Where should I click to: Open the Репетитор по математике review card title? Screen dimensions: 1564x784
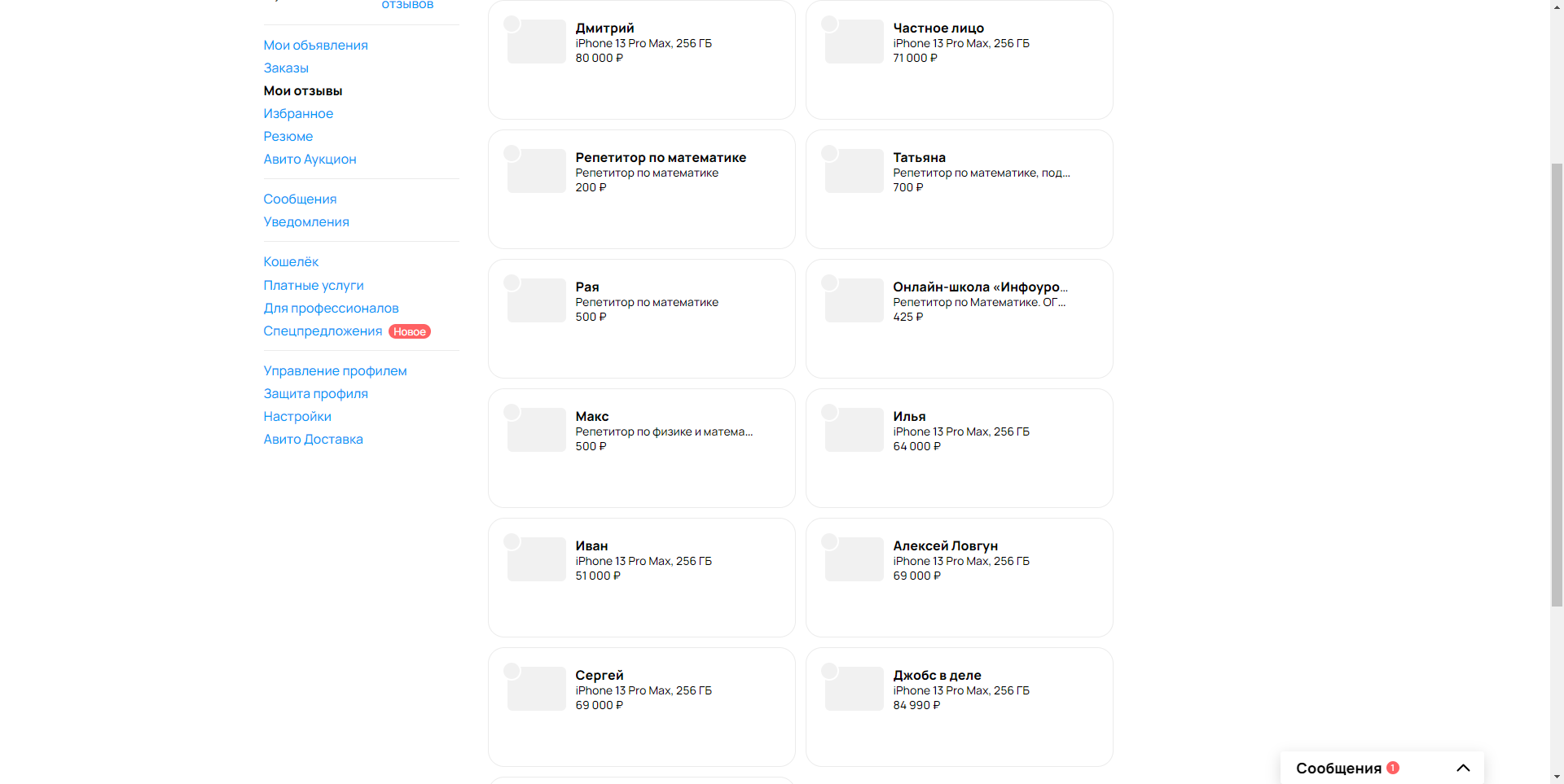click(x=661, y=157)
